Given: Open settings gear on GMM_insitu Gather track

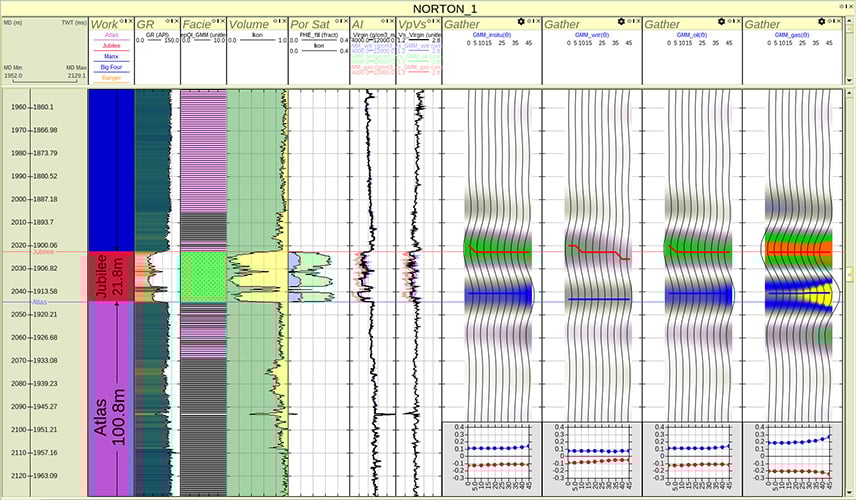Looking at the screenshot, I should coord(521,21).
